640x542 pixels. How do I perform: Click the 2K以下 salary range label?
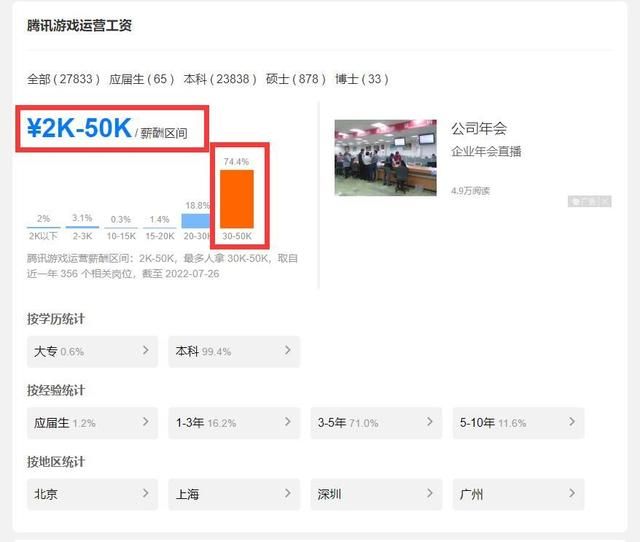pos(43,236)
